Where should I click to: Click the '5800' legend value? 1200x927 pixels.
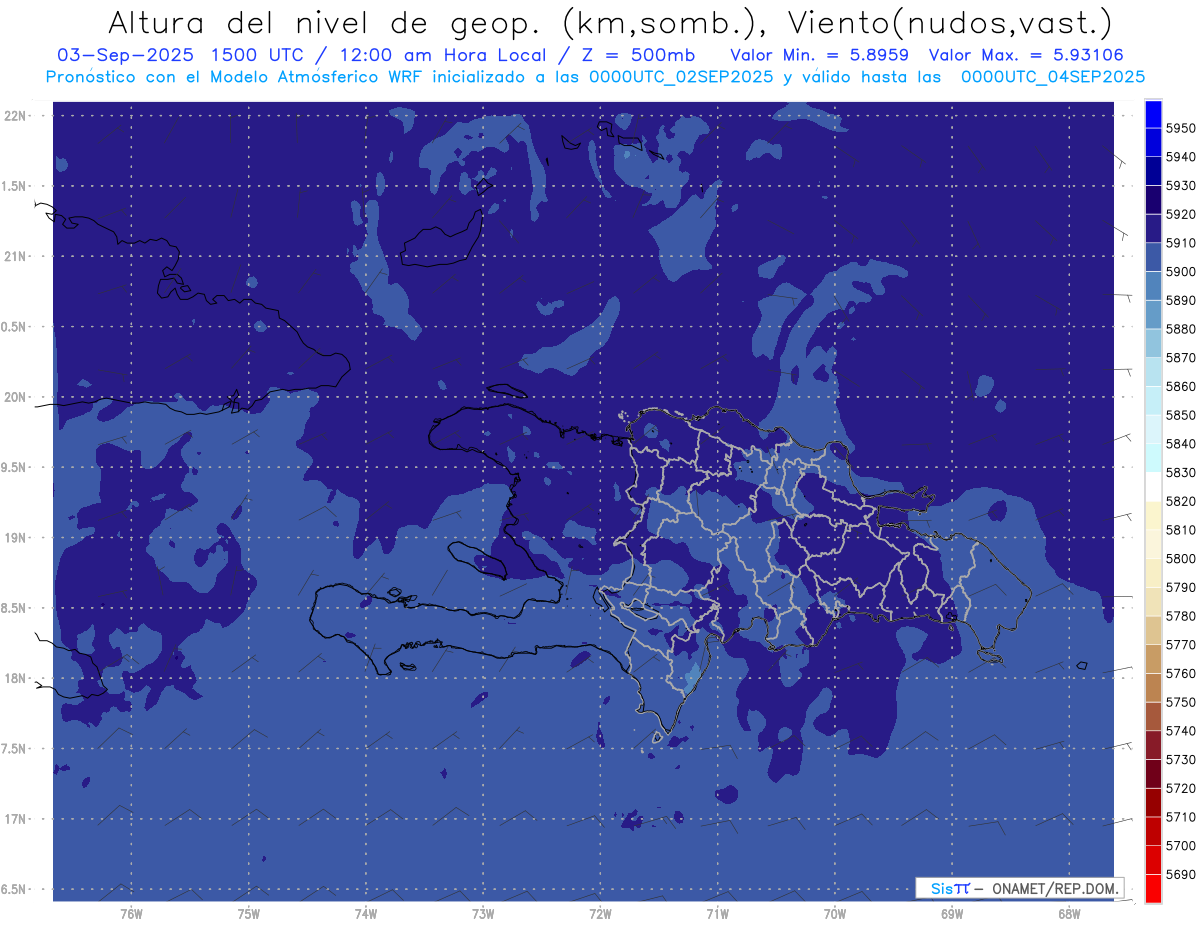coord(1180,558)
